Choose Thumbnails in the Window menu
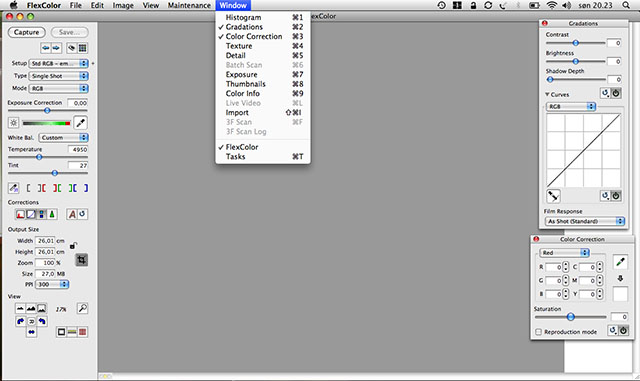The image size is (640, 381). tap(263, 84)
